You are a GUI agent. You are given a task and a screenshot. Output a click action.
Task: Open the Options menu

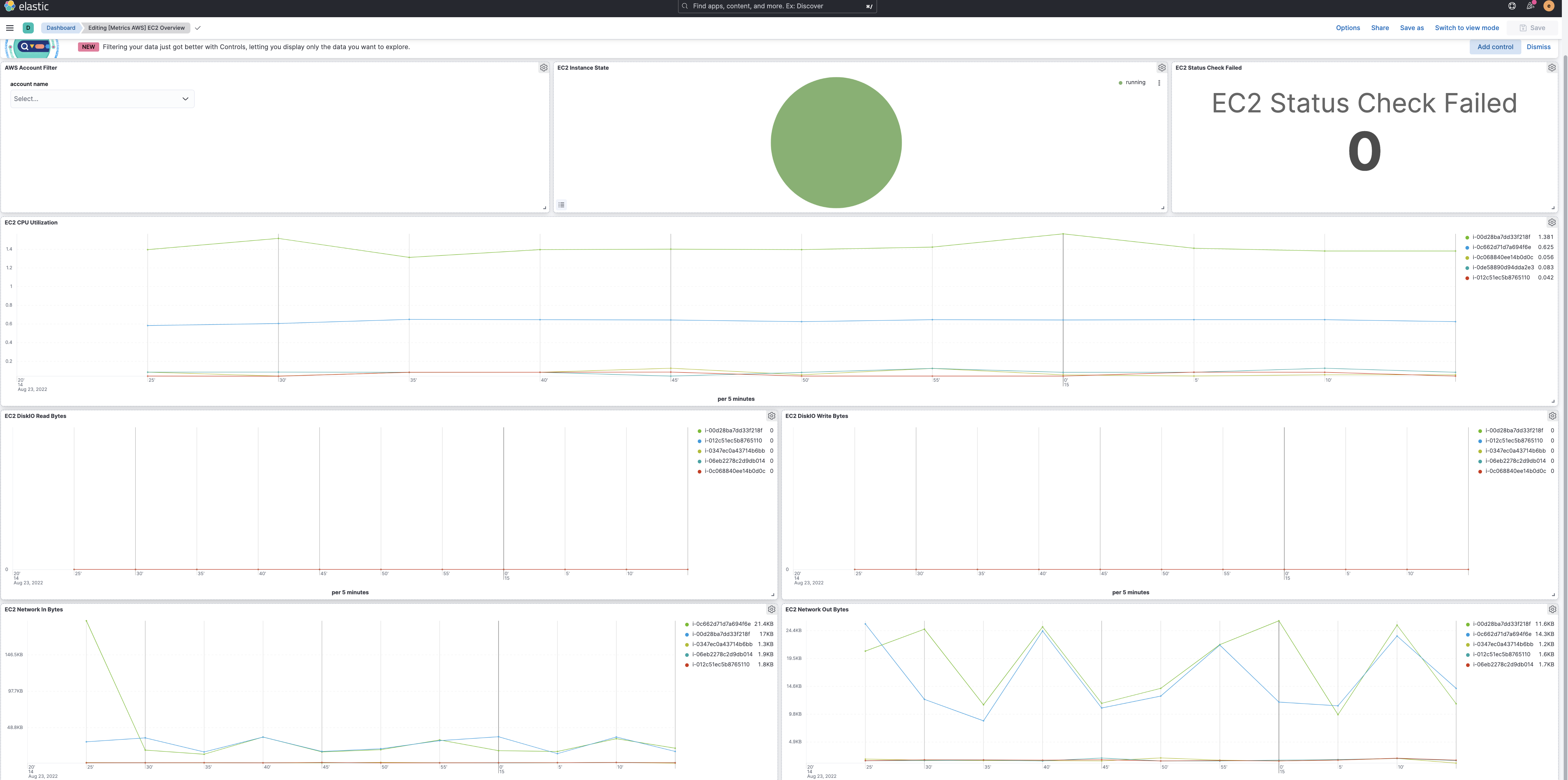click(1348, 28)
